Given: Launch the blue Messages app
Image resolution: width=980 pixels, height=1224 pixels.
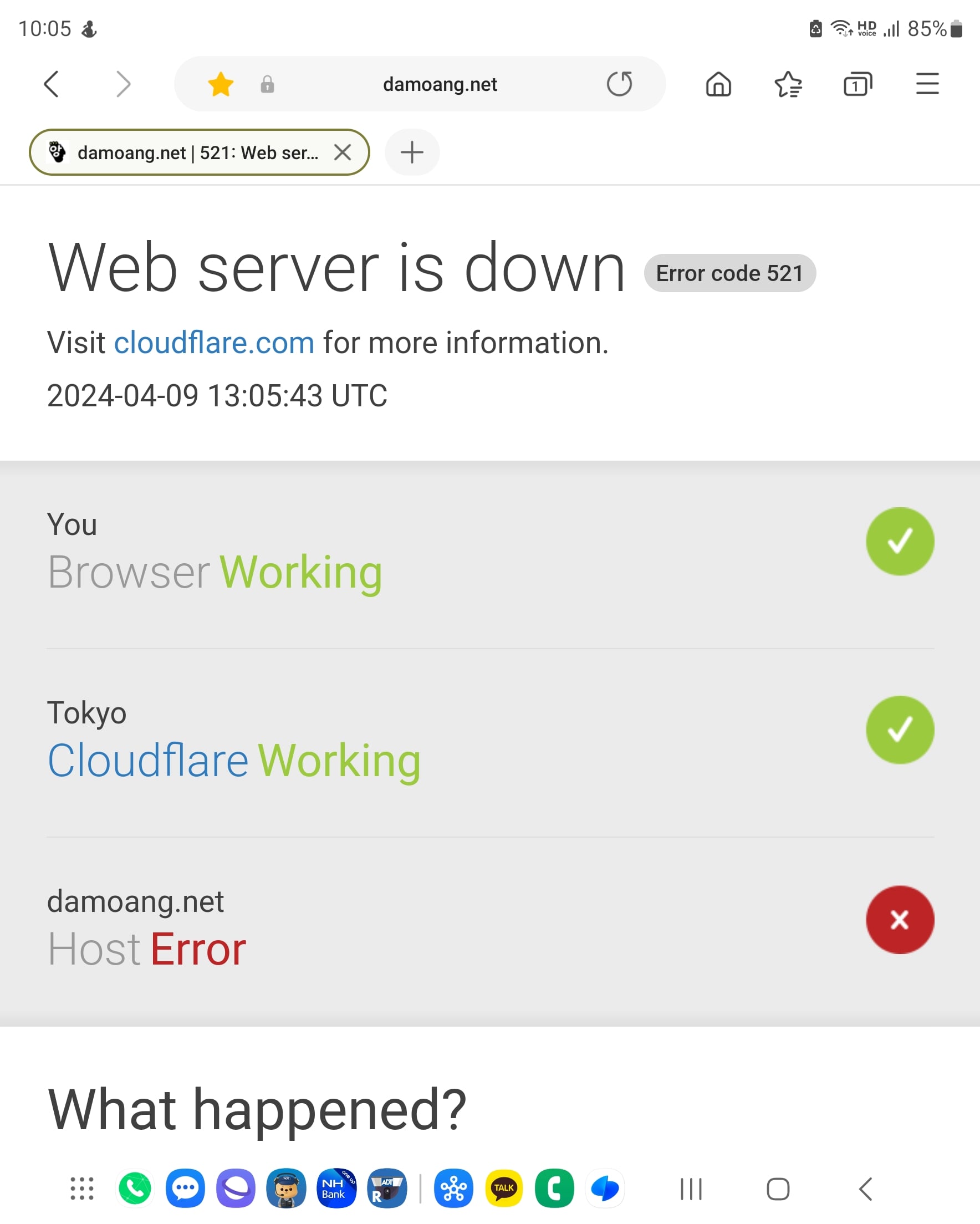Looking at the screenshot, I should coord(185,1188).
